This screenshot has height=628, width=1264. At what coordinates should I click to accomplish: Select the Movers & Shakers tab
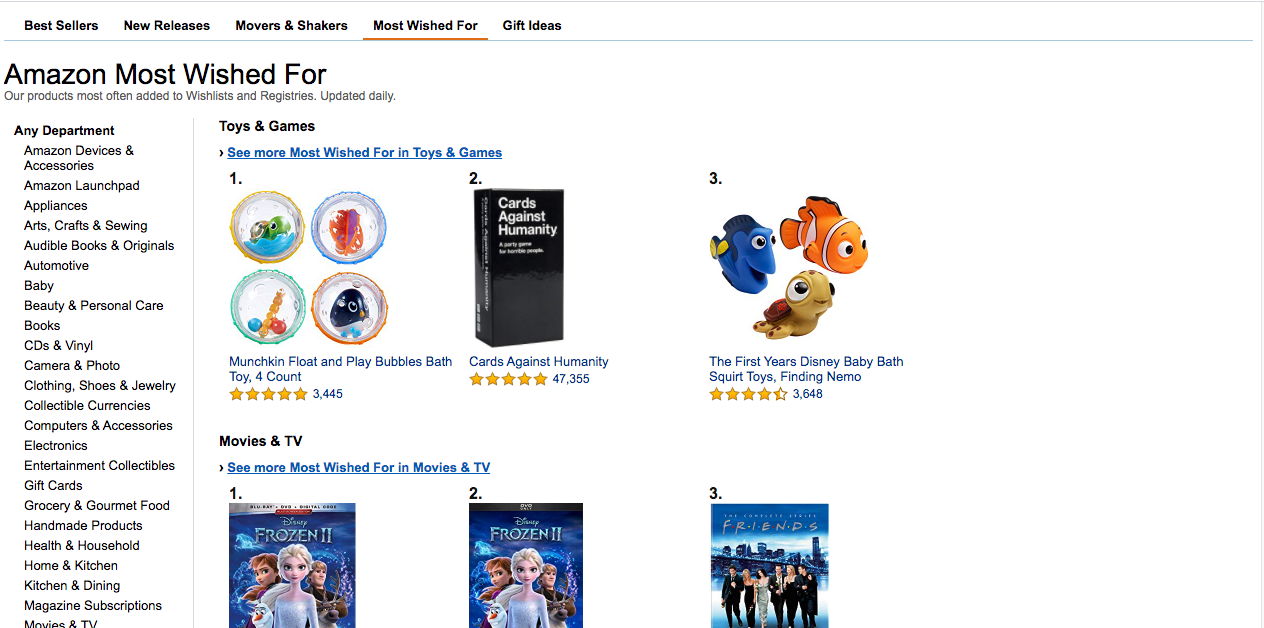coord(291,25)
